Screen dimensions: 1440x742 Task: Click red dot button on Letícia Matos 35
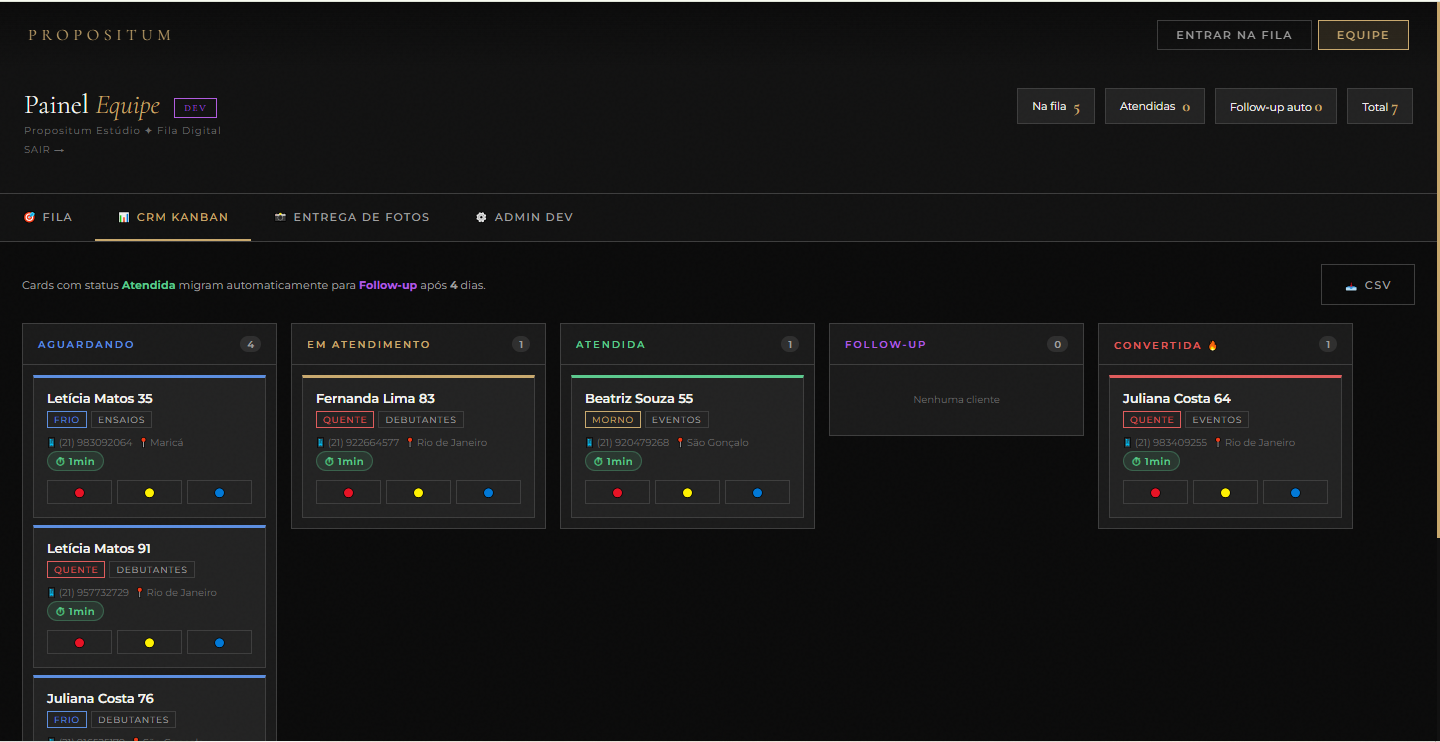click(x=79, y=492)
